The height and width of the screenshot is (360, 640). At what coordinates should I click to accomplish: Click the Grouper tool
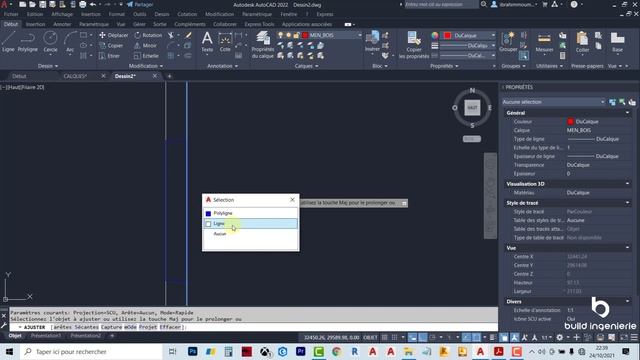[x=508, y=42]
